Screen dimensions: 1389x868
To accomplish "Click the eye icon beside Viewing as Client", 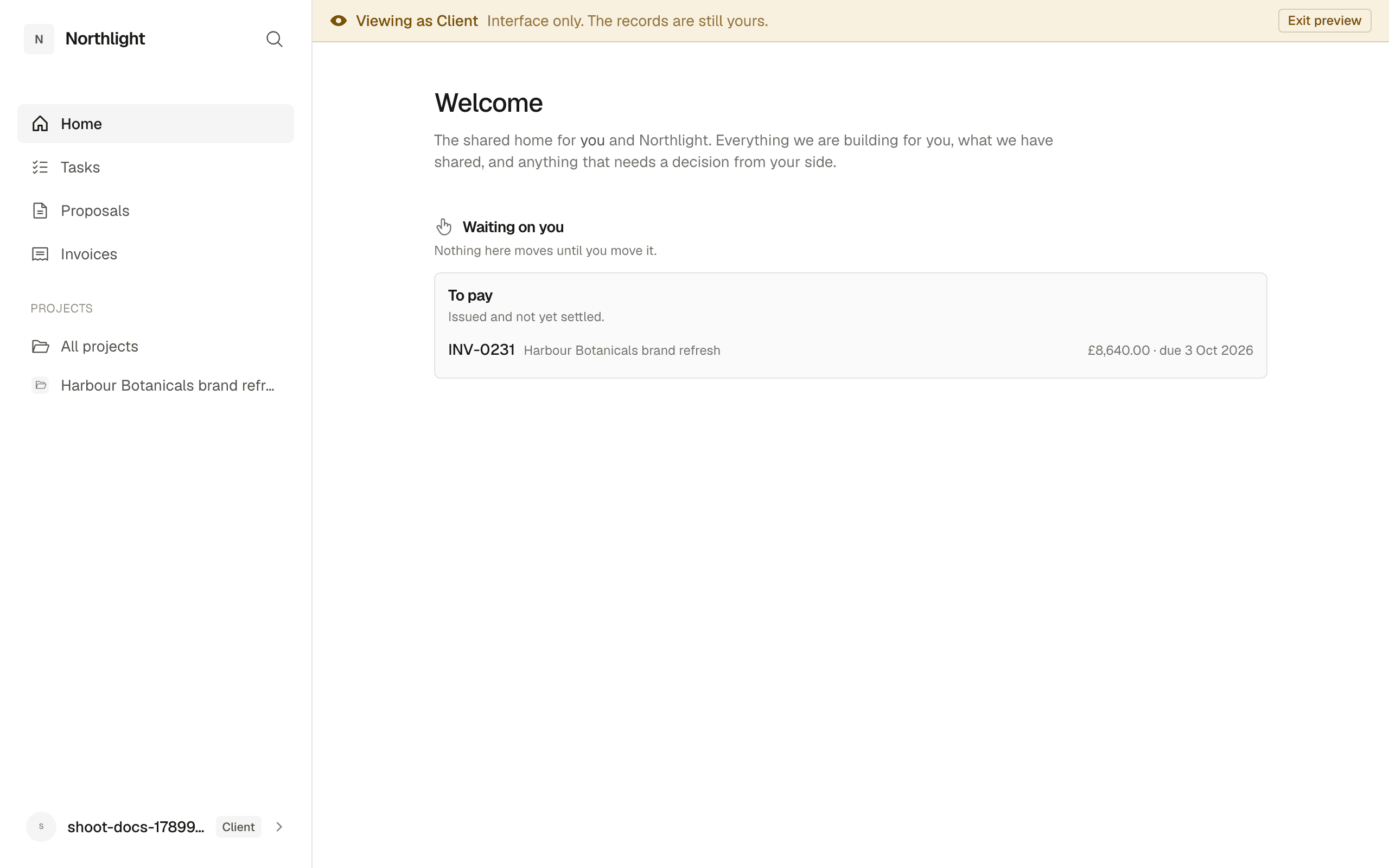I will coord(339,21).
